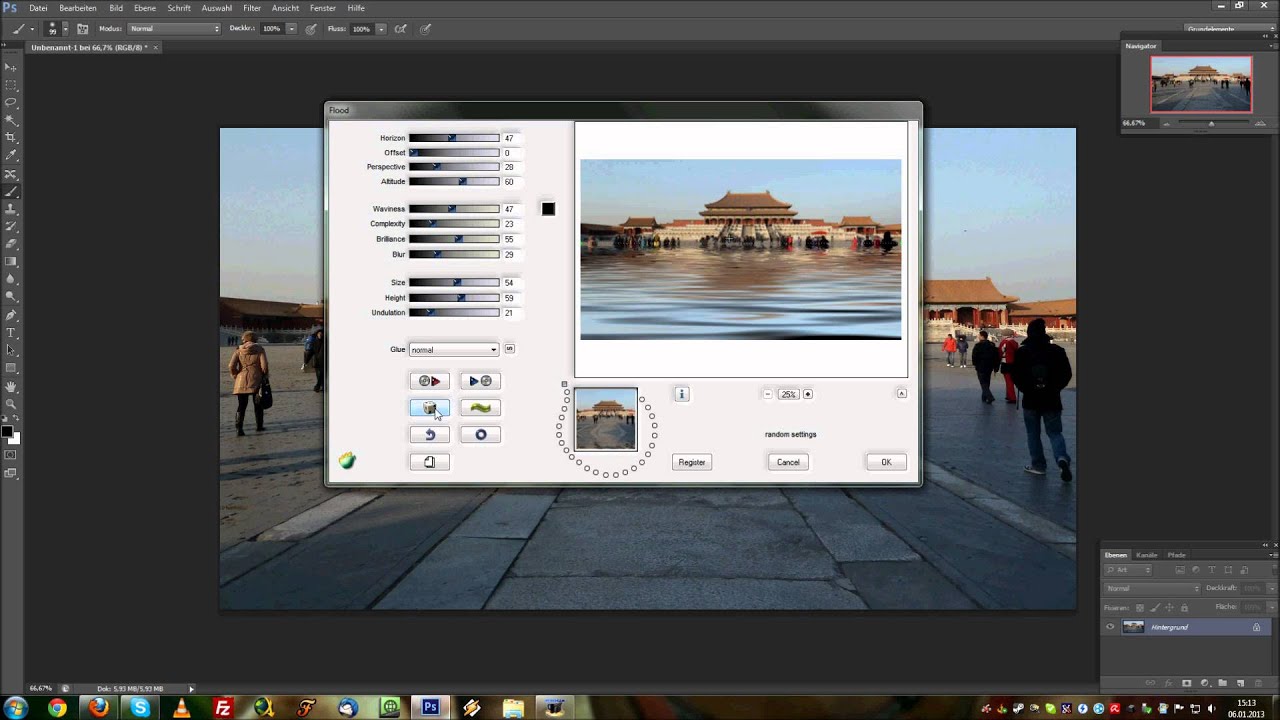1280x720 pixels.
Task: Select the Magic Wand tool
Action: click(x=11, y=120)
